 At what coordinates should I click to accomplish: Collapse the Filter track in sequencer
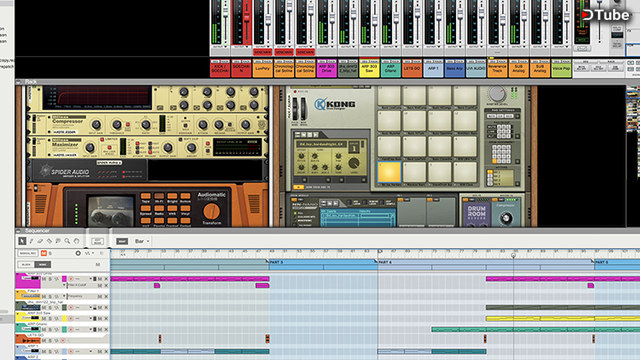(x=17, y=292)
